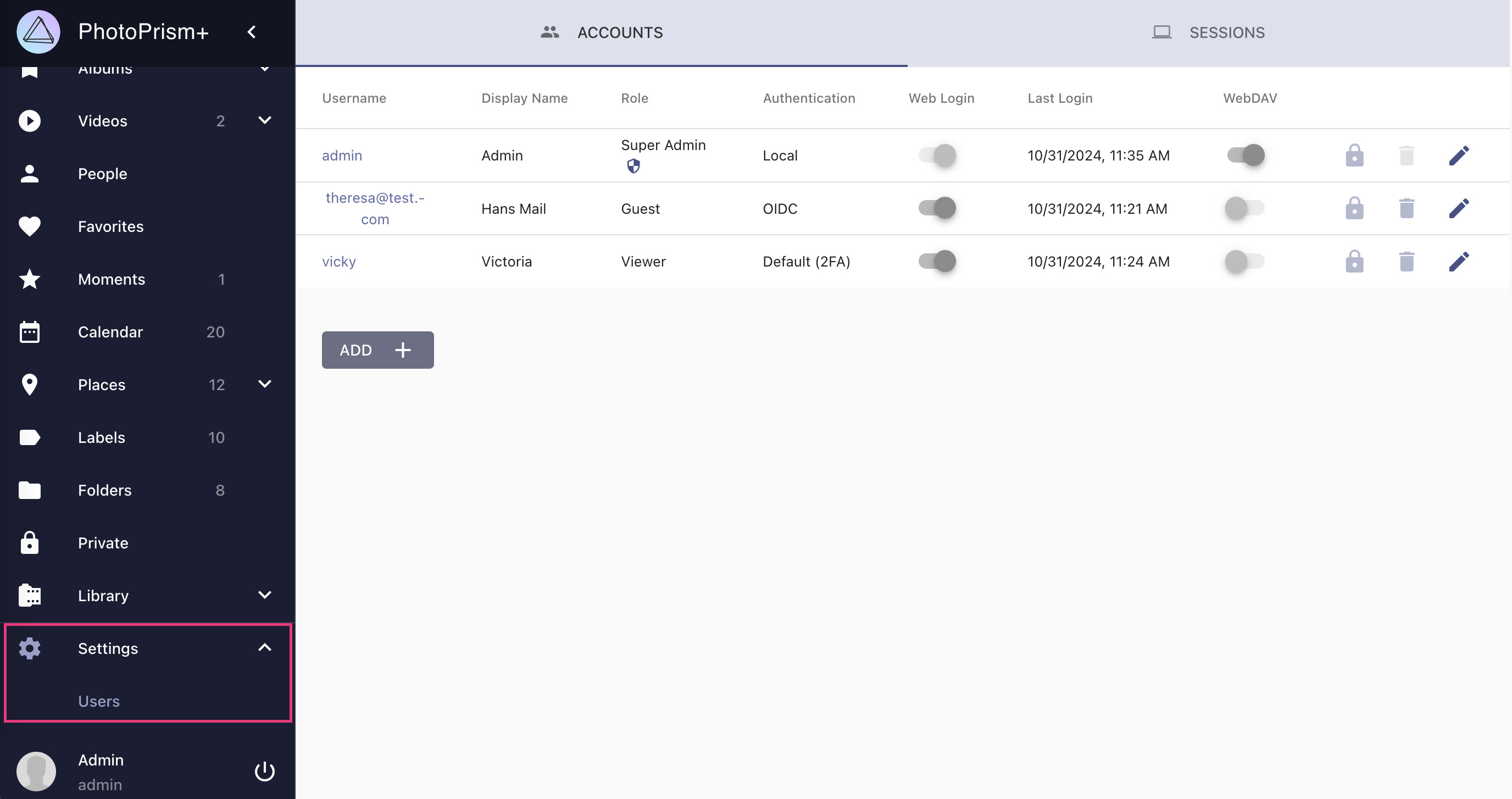1512x799 pixels.
Task: Expand the Albums sidebar section
Action: pyautogui.click(x=264, y=67)
